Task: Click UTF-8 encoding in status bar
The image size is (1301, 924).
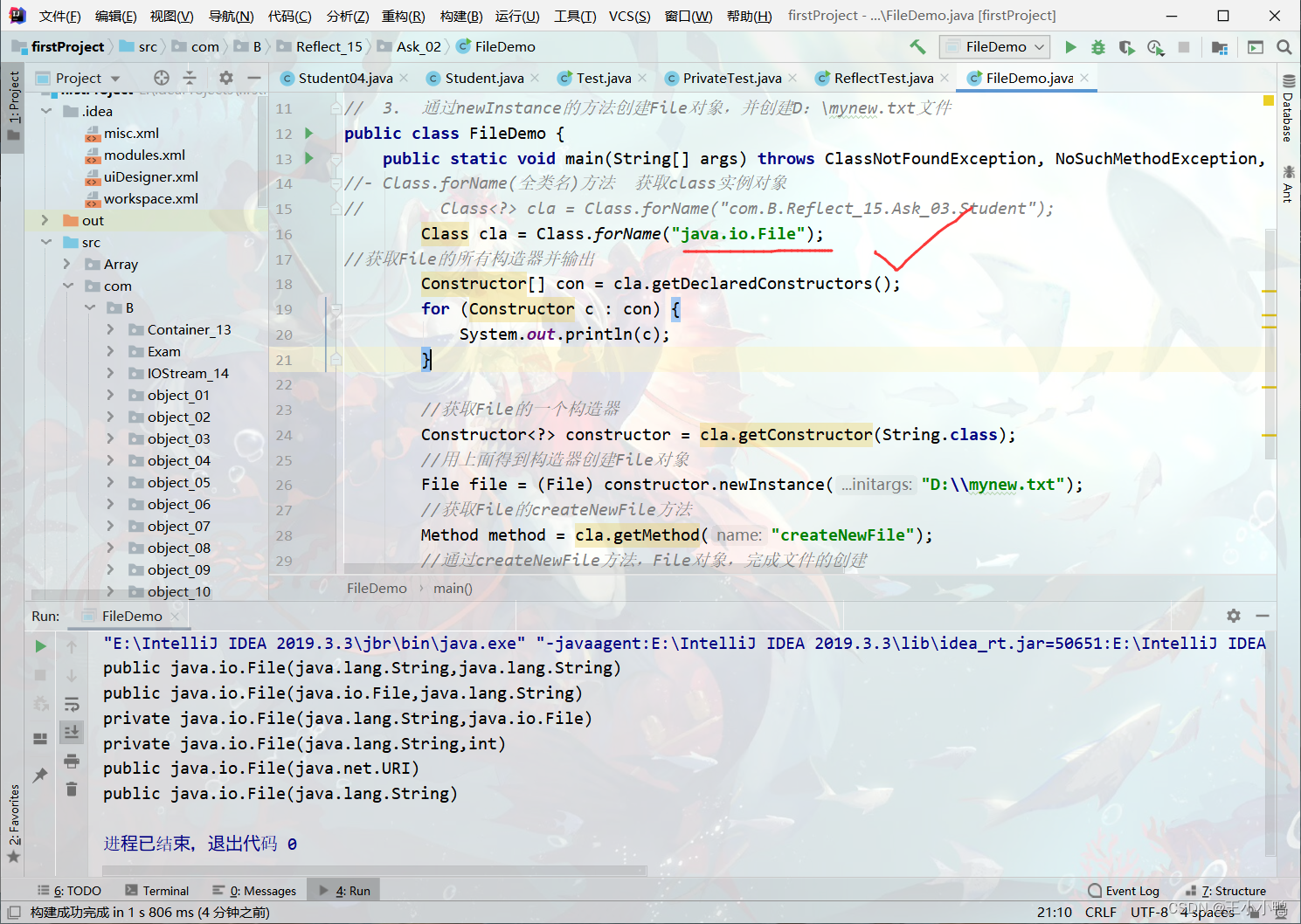Action: click(1149, 912)
